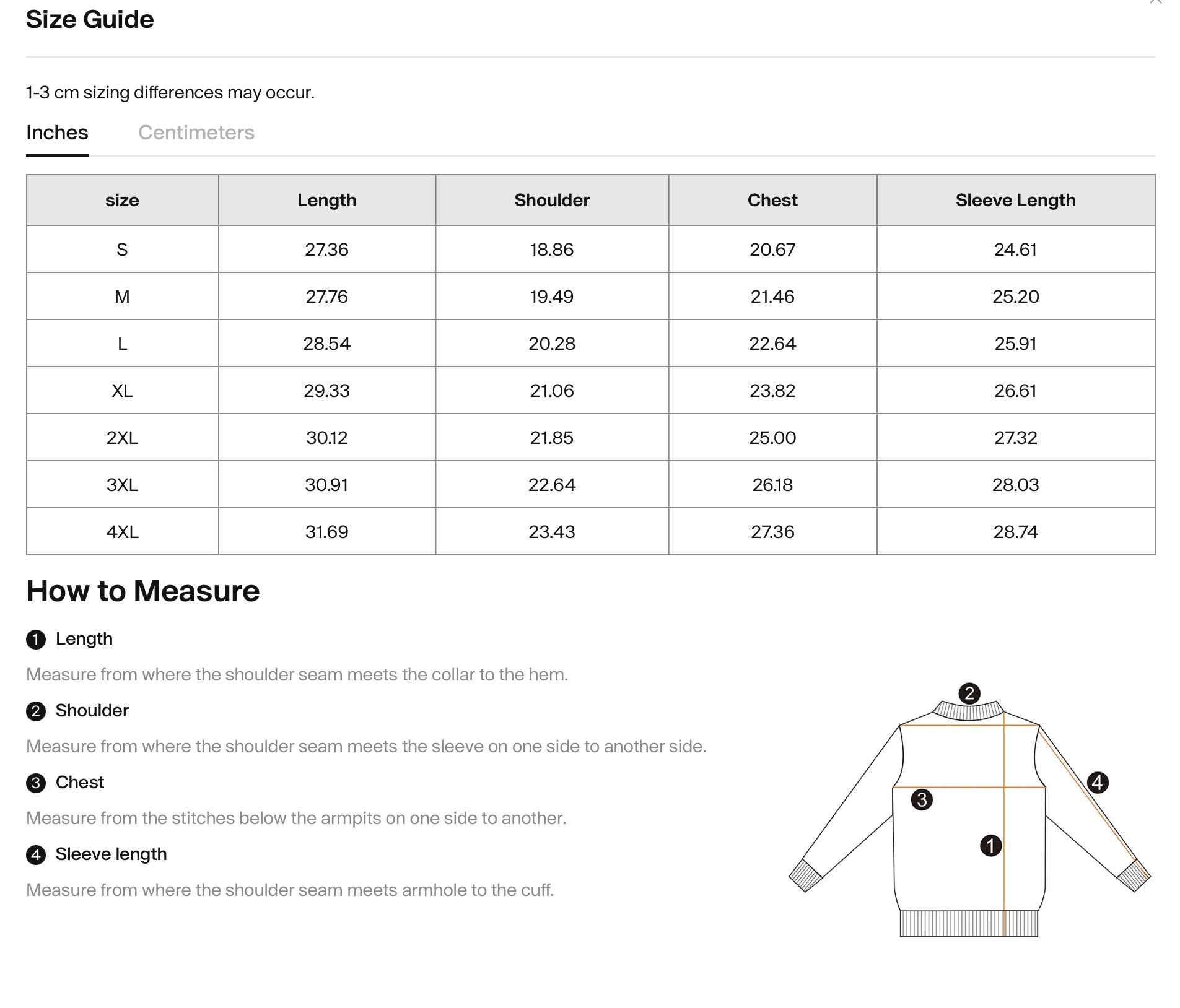Click the Chest column header
This screenshot has width=1180, height=1008.
point(772,200)
